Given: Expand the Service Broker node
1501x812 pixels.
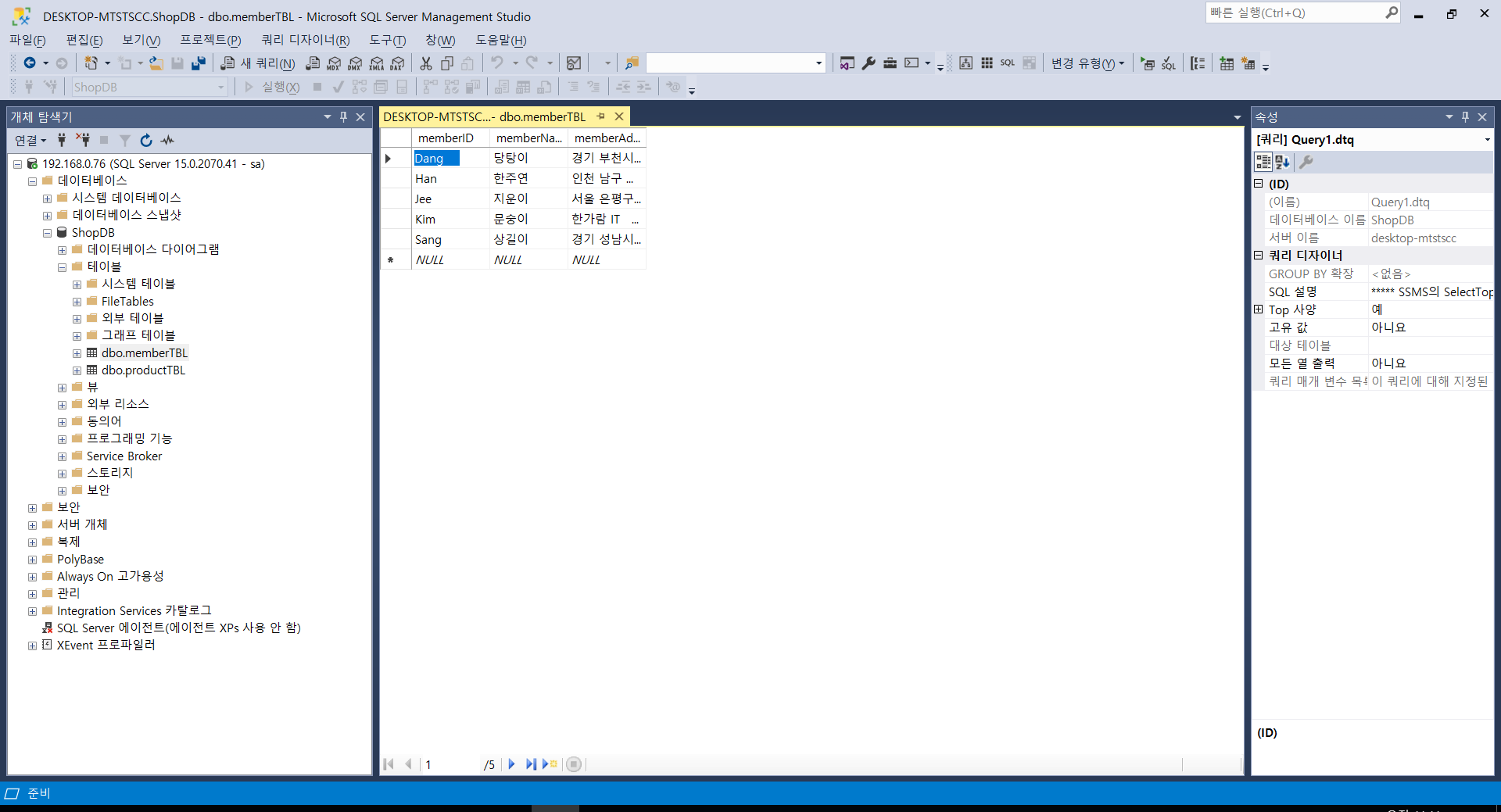Looking at the screenshot, I should coord(62,456).
